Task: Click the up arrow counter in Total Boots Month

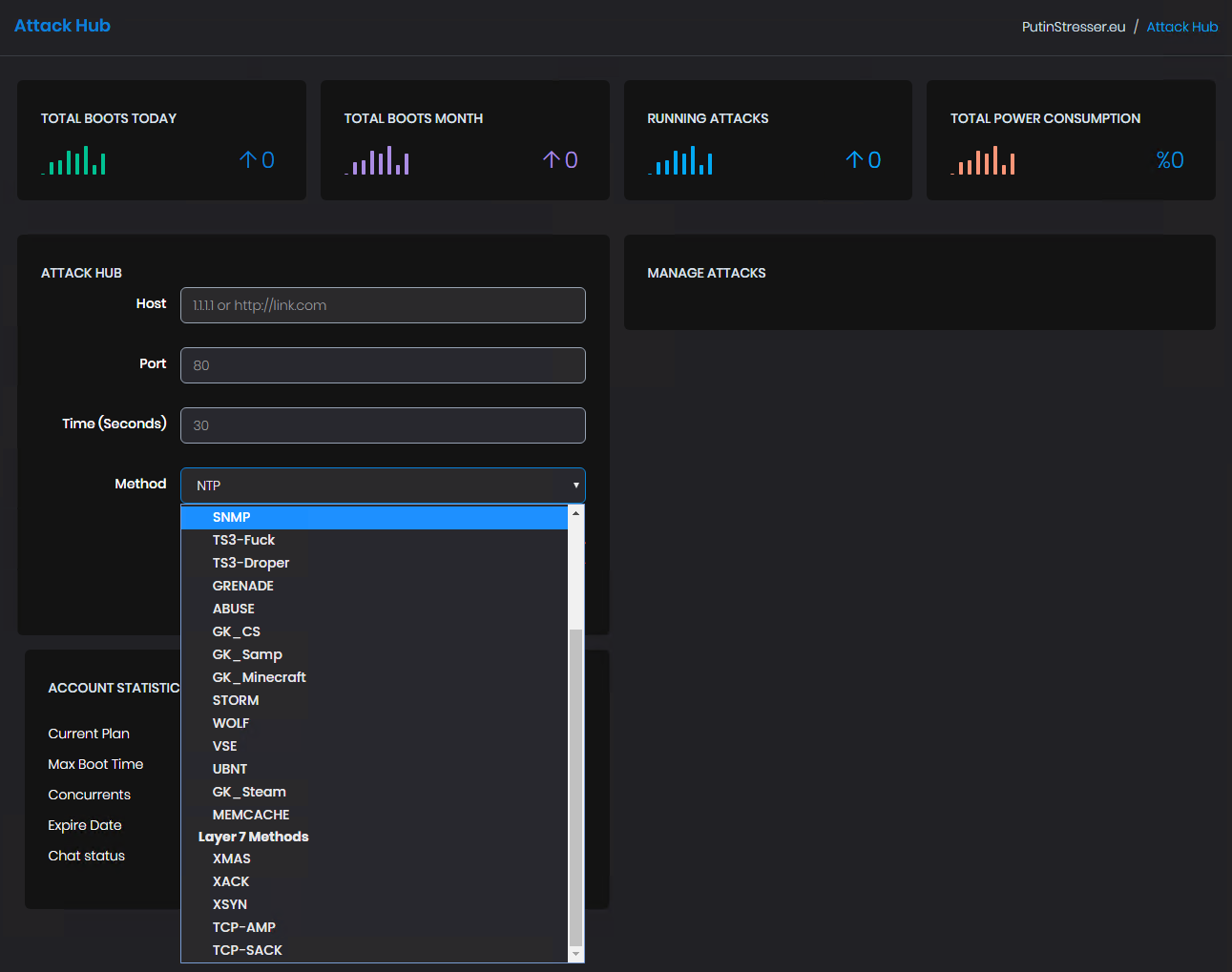Action: pyautogui.click(x=560, y=160)
